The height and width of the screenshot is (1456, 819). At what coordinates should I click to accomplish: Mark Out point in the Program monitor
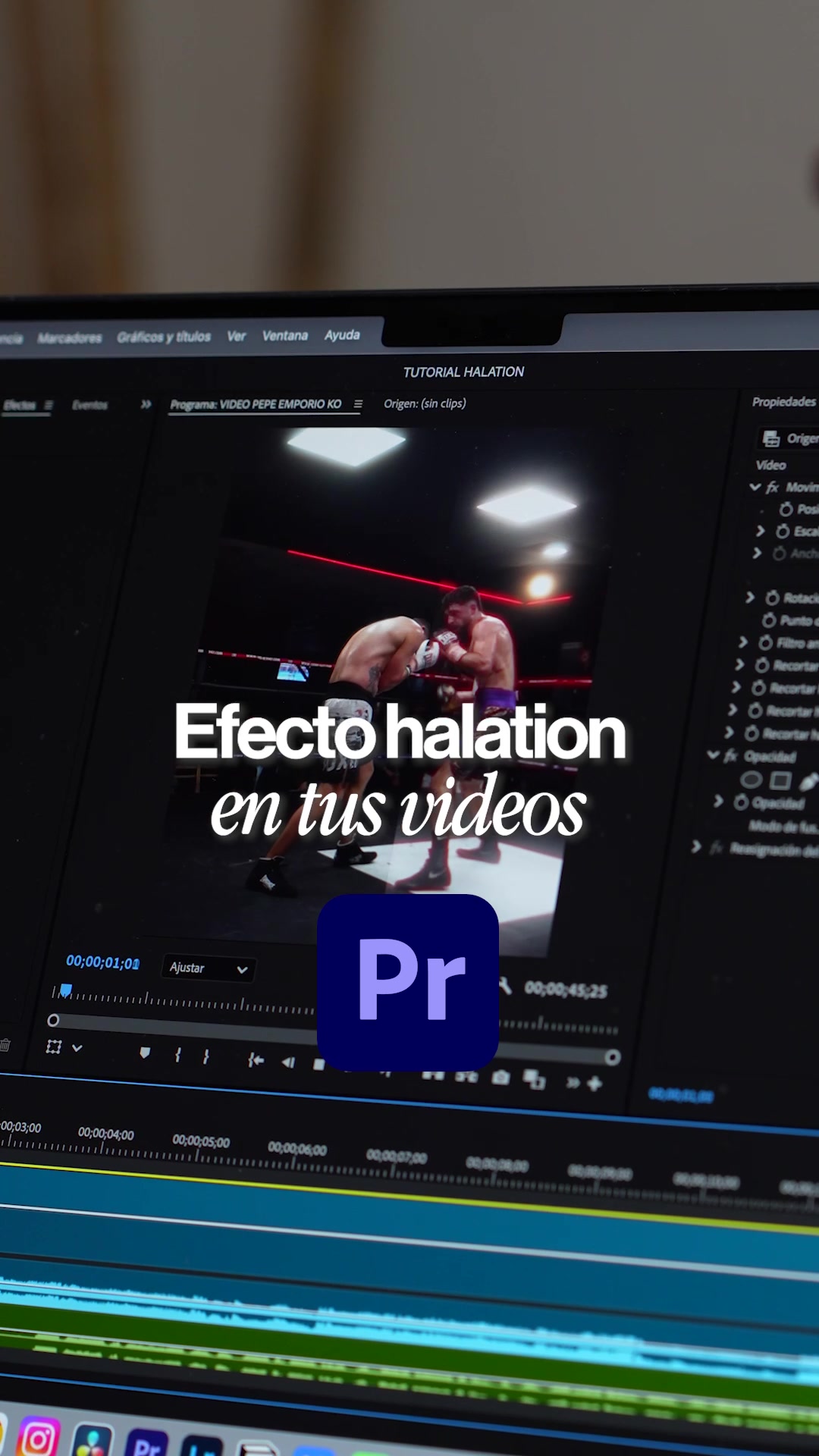206,1056
